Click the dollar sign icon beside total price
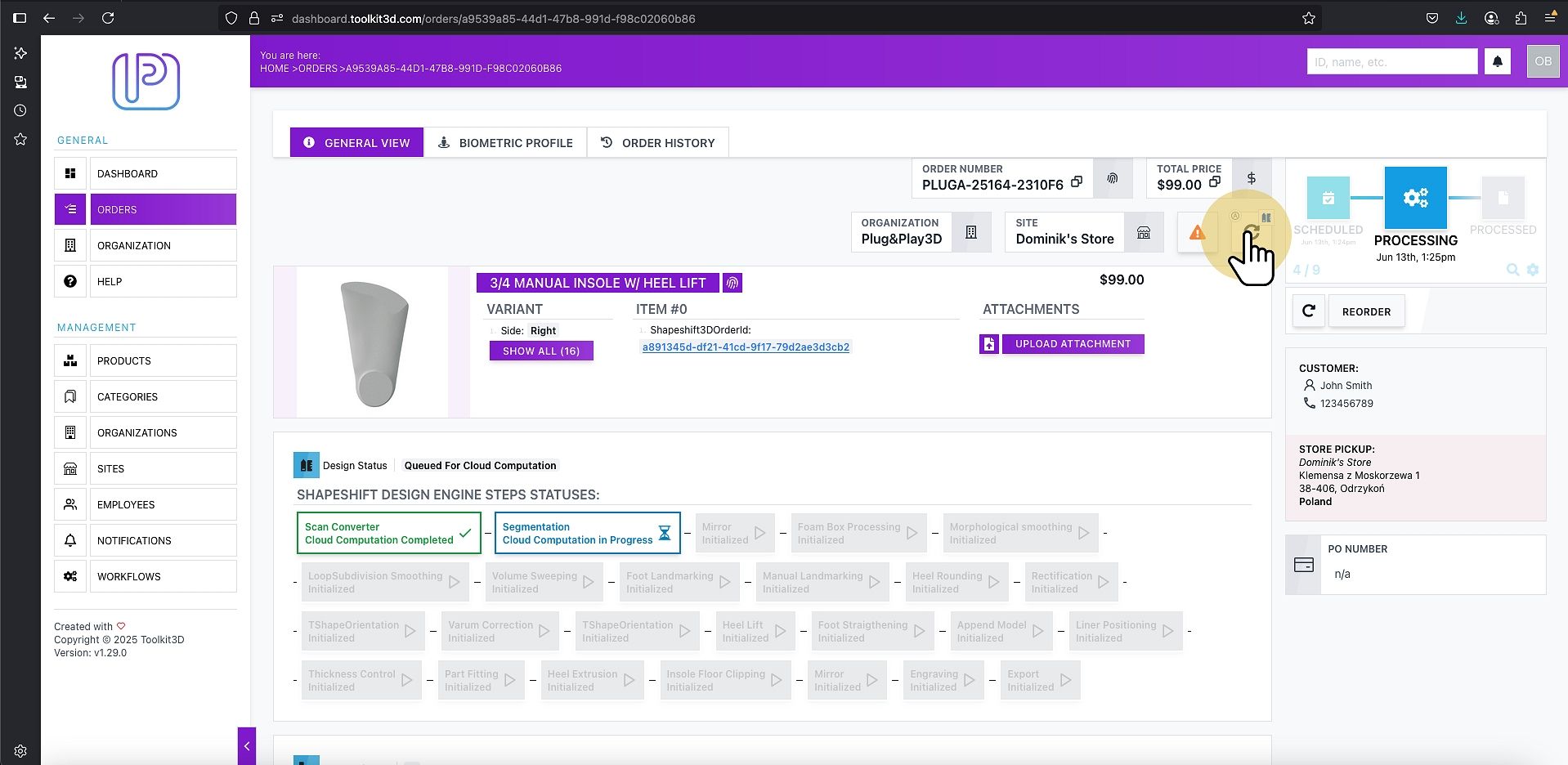 [x=1251, y=178]
